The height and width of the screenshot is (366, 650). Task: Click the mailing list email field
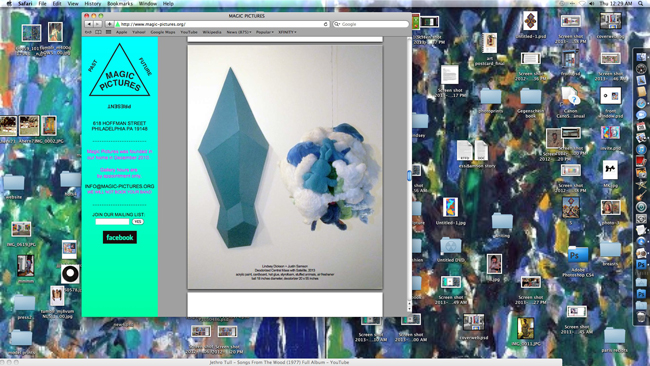[x=112, y=222]
